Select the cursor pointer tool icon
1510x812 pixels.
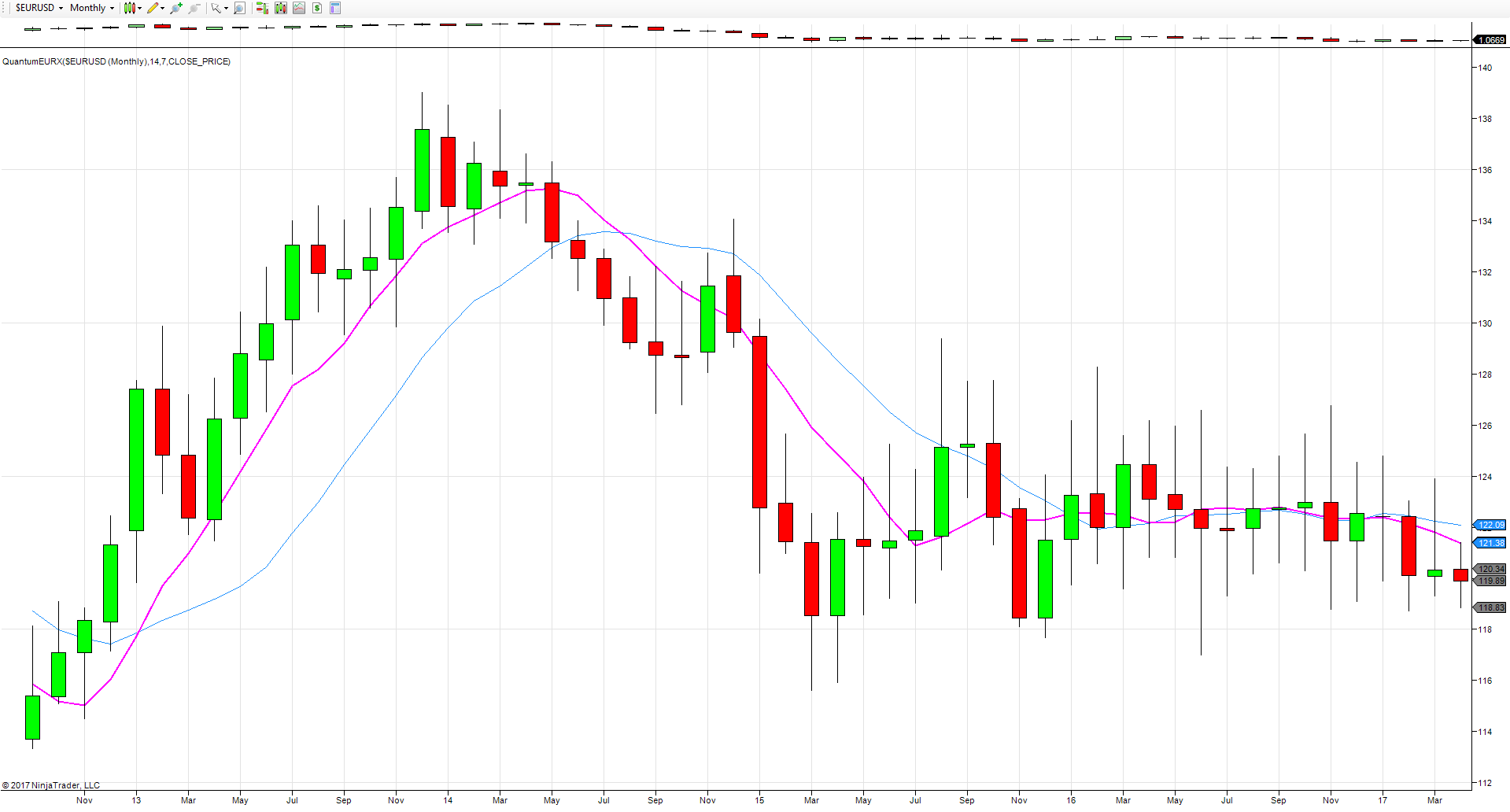[x=216, y=8]
